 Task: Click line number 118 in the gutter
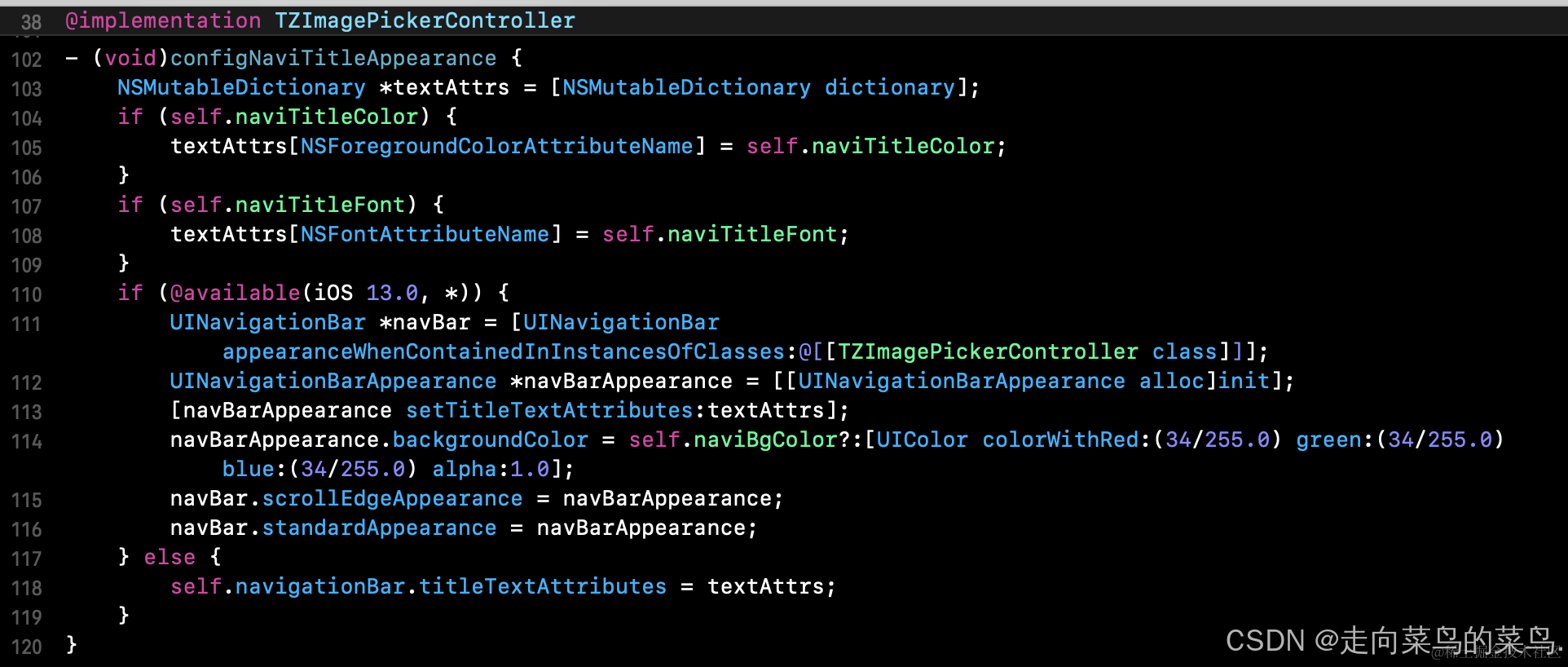coord(26,588)
